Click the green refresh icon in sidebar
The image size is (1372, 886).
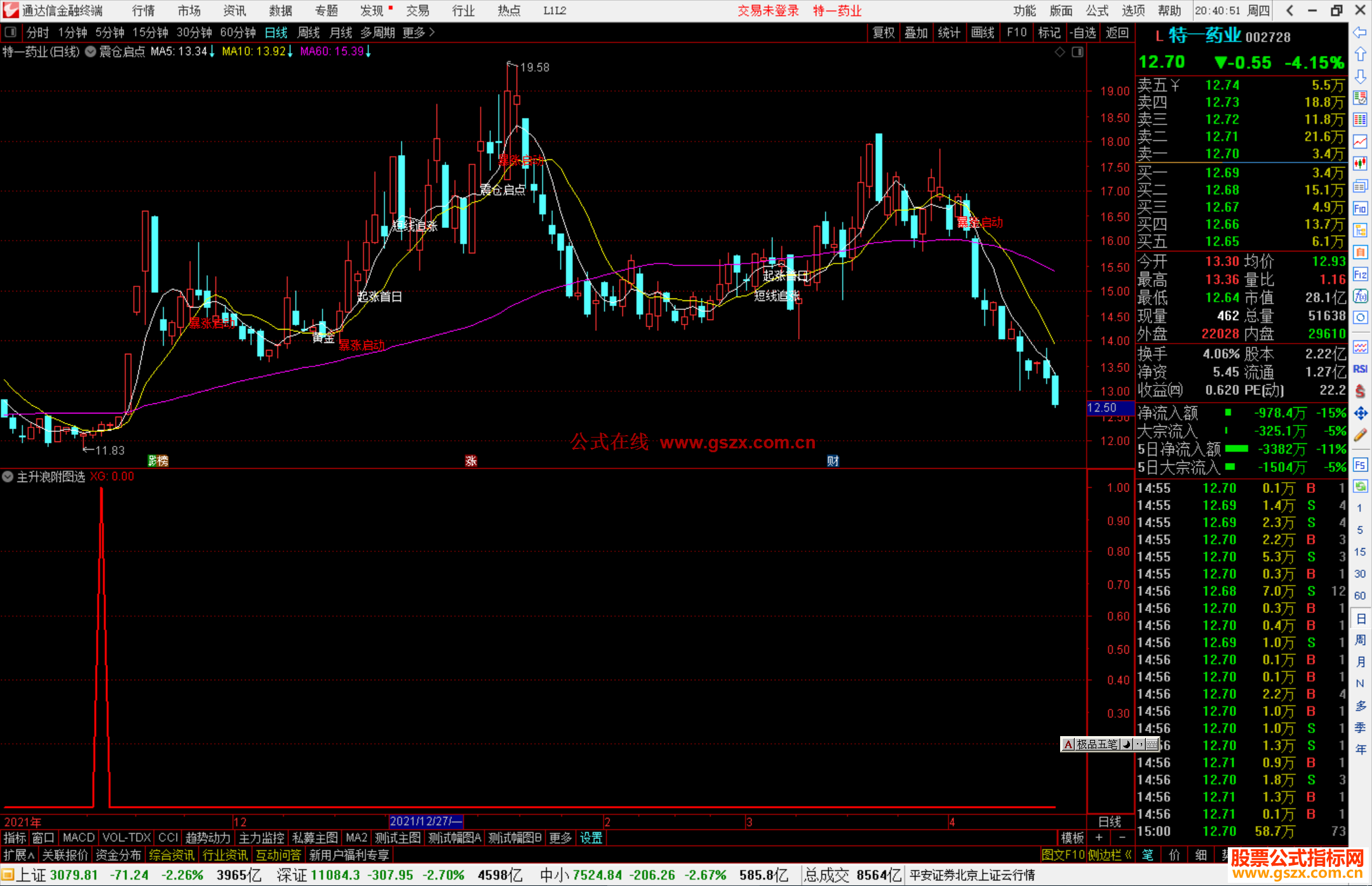click(x=1360, y=487)
